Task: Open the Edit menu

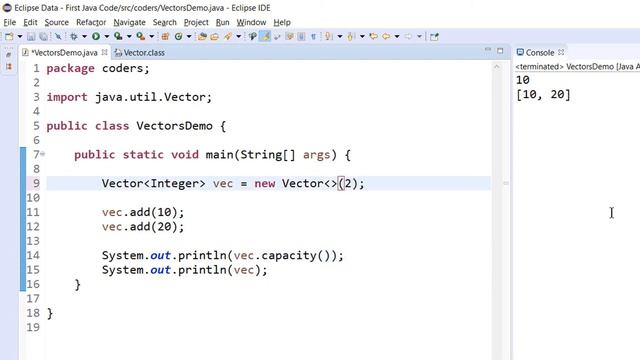Action: [30, 22]
